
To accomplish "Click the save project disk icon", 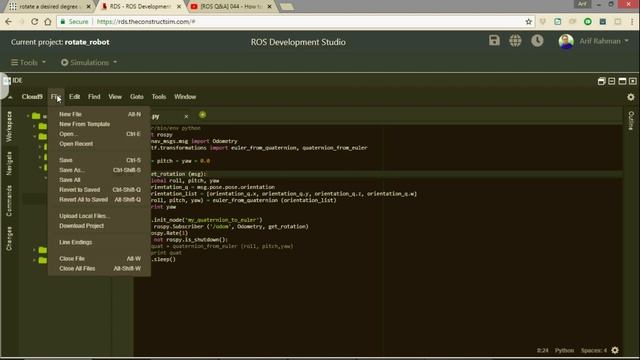I will point(494,40).
